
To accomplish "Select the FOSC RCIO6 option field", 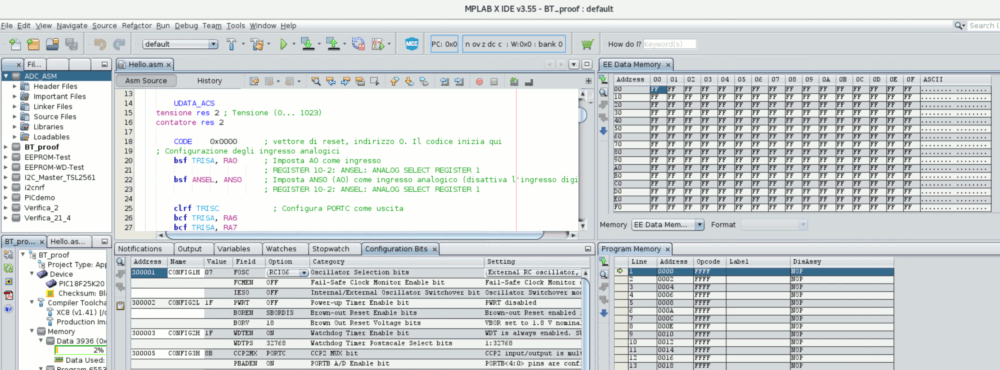I will click(286, 272).
